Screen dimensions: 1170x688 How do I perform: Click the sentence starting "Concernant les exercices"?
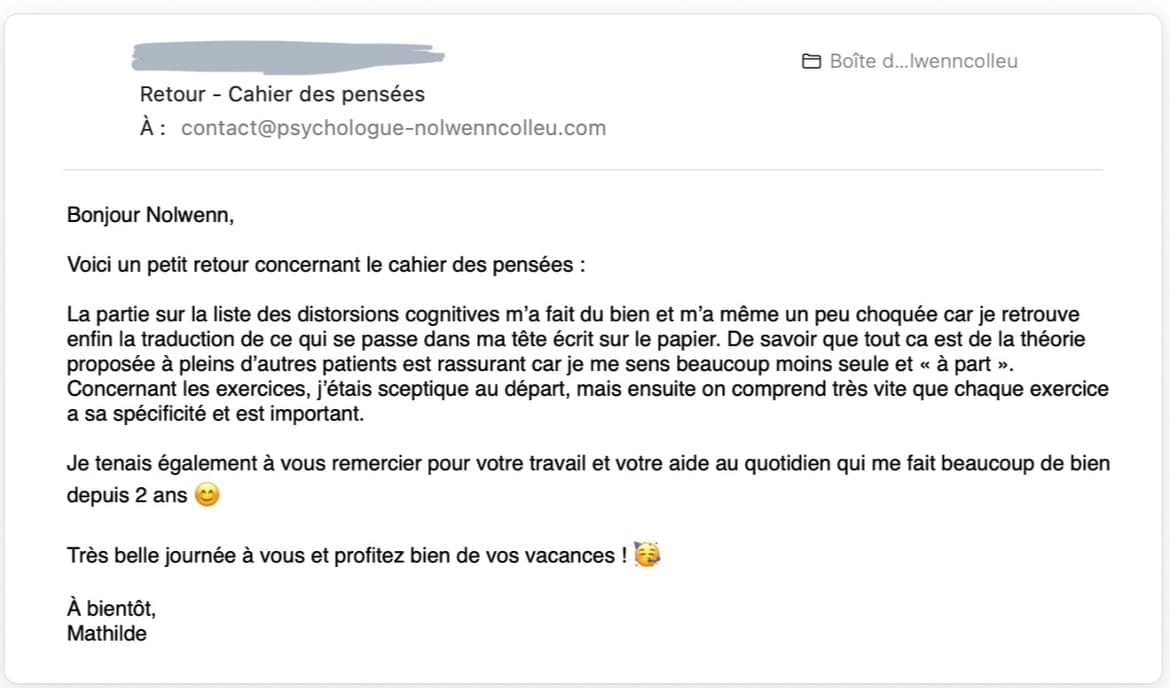click(x=400, y=388)
